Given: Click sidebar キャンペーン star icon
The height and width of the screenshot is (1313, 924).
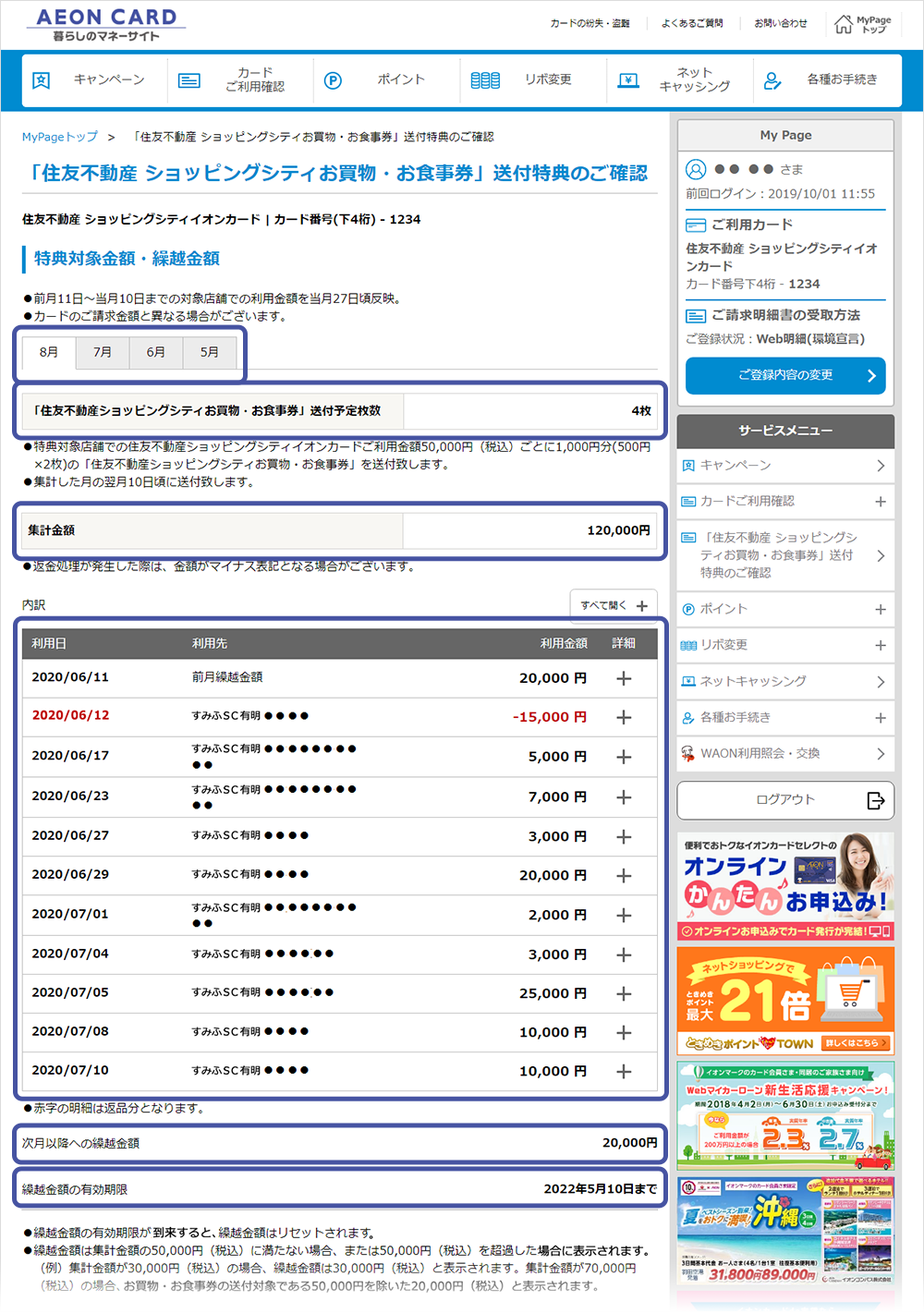Looking at the screenshot, I should 687,466.
